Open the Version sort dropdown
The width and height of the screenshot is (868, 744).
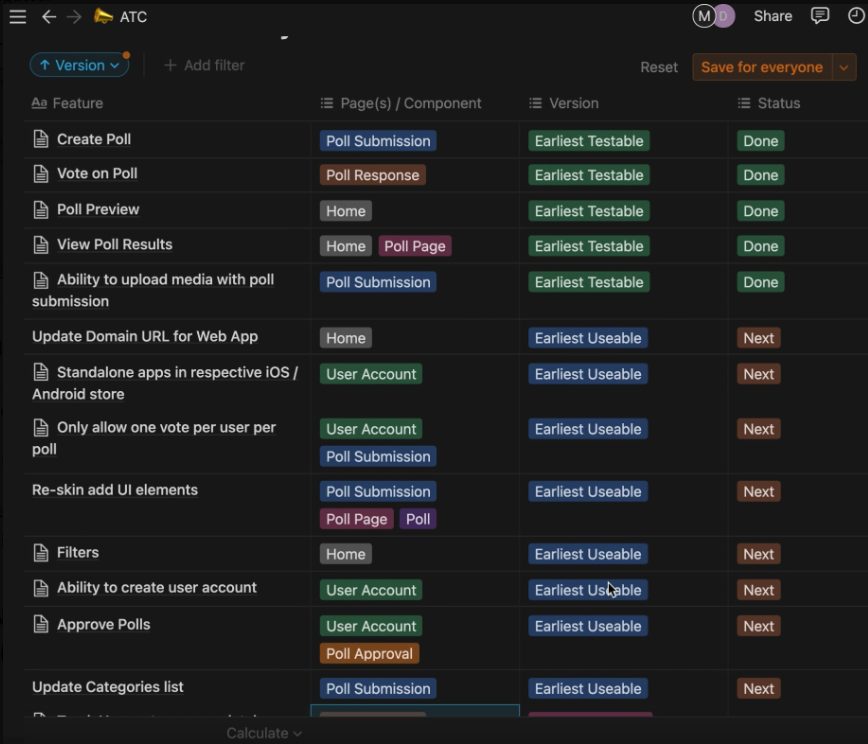click(x=79, y=64)
